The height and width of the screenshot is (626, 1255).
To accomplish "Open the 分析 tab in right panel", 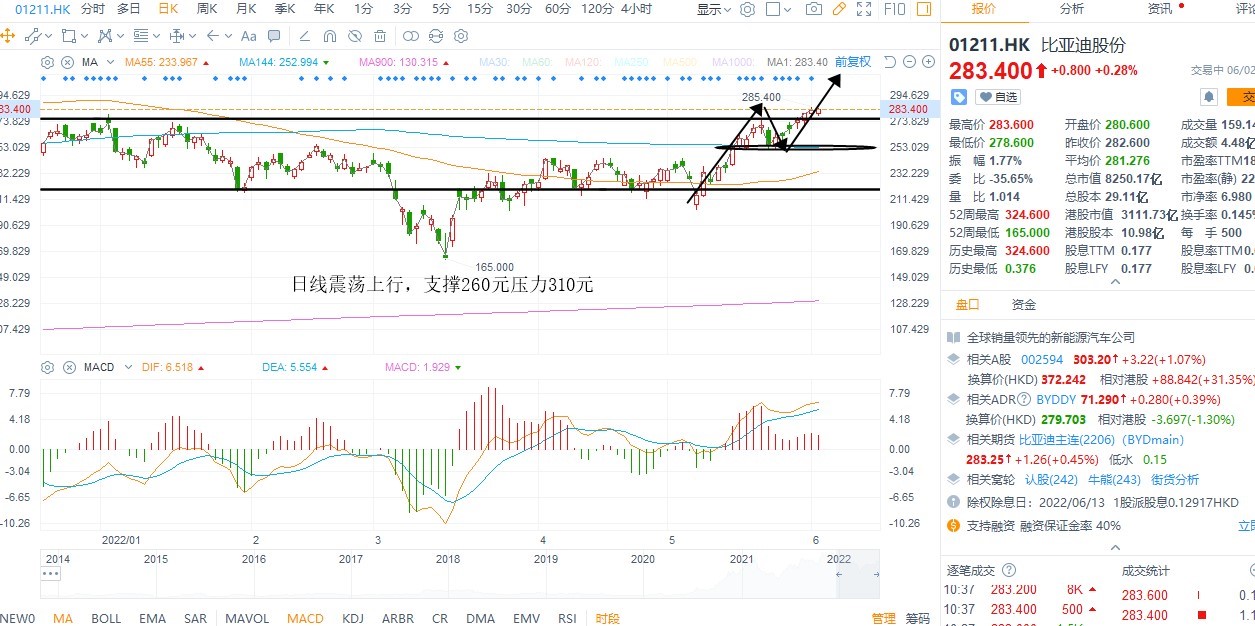I will (x=1071, y=8).
